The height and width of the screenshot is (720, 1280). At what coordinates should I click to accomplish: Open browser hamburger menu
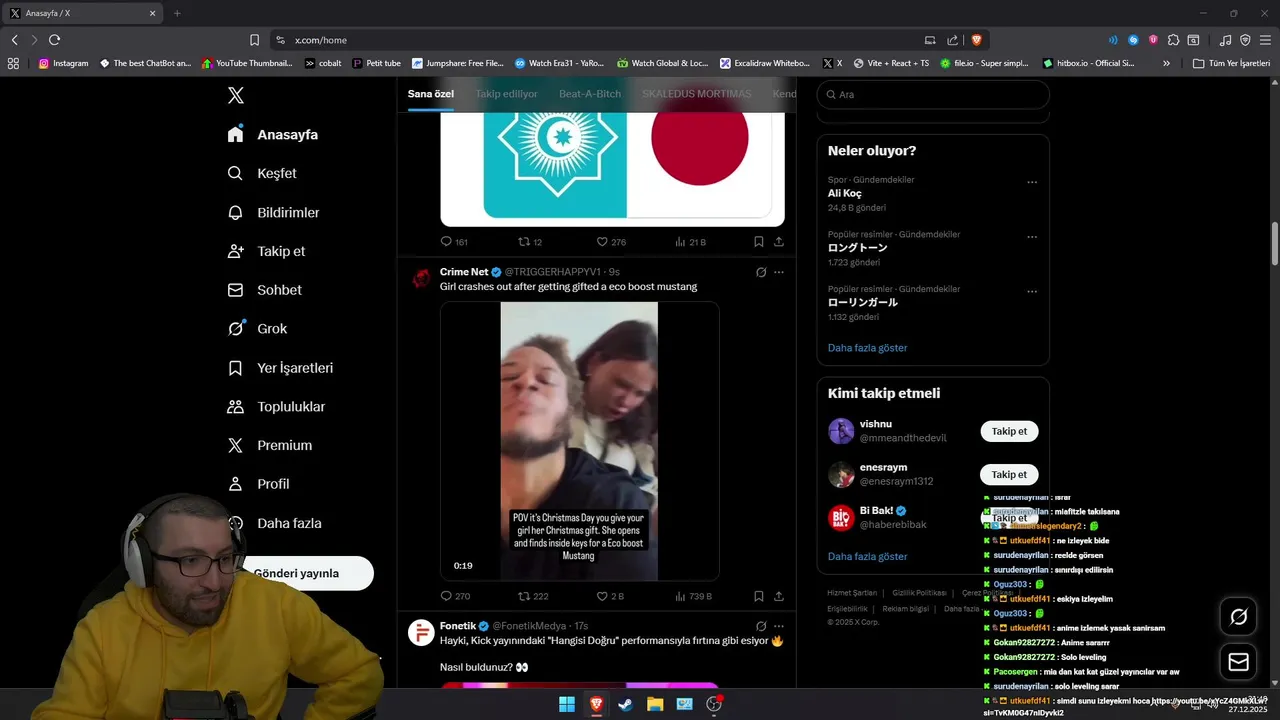(1265, 40)
